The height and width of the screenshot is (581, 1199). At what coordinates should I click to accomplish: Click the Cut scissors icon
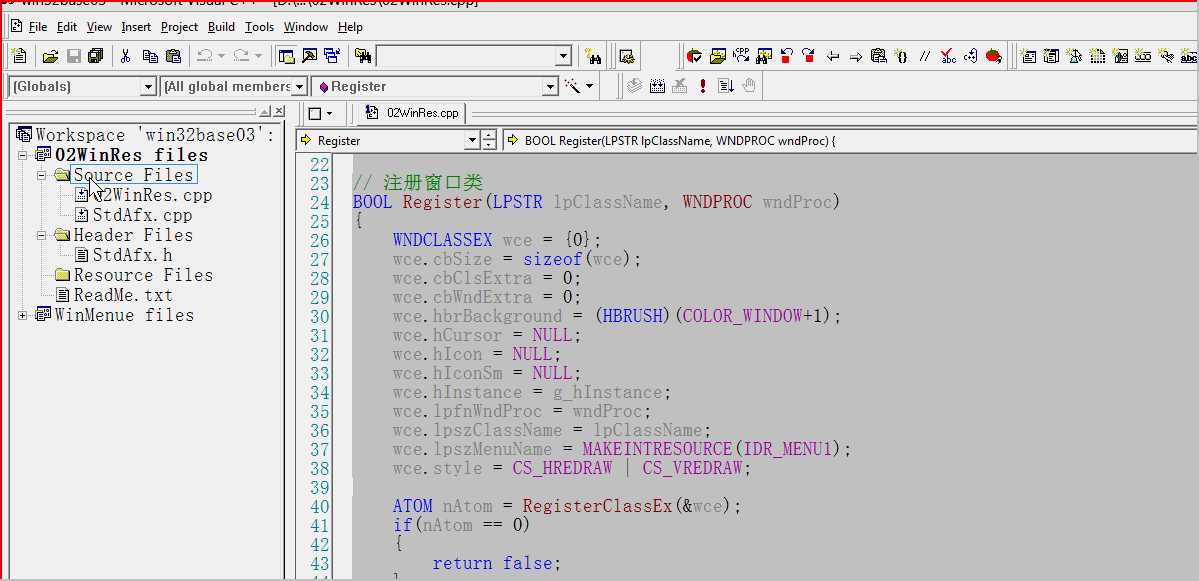point(126,56)
